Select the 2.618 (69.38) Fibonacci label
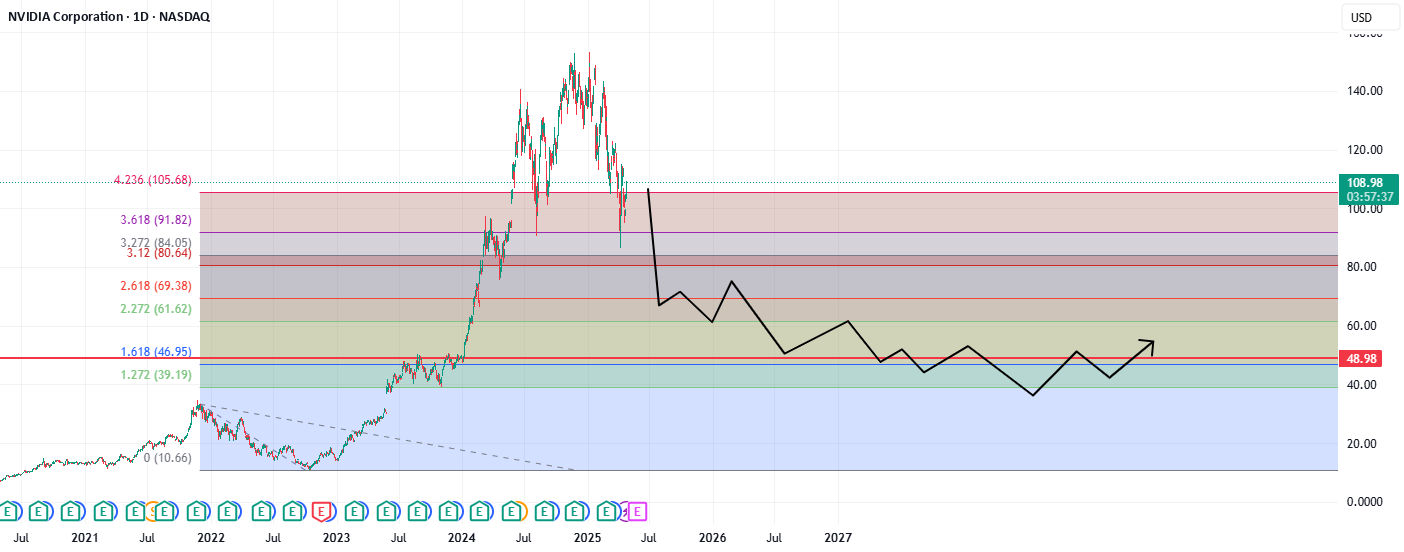Viewport: 1404px width, 552px height. (x=156, y=286)
